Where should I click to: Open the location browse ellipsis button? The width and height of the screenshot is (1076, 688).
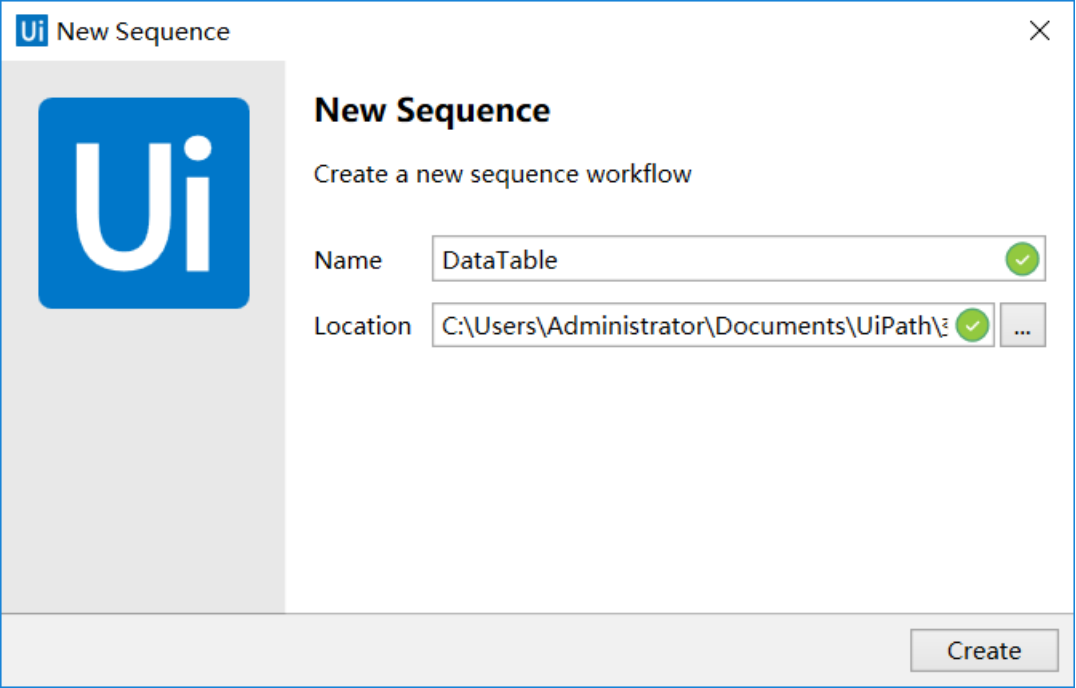(x=1023, y=326)
